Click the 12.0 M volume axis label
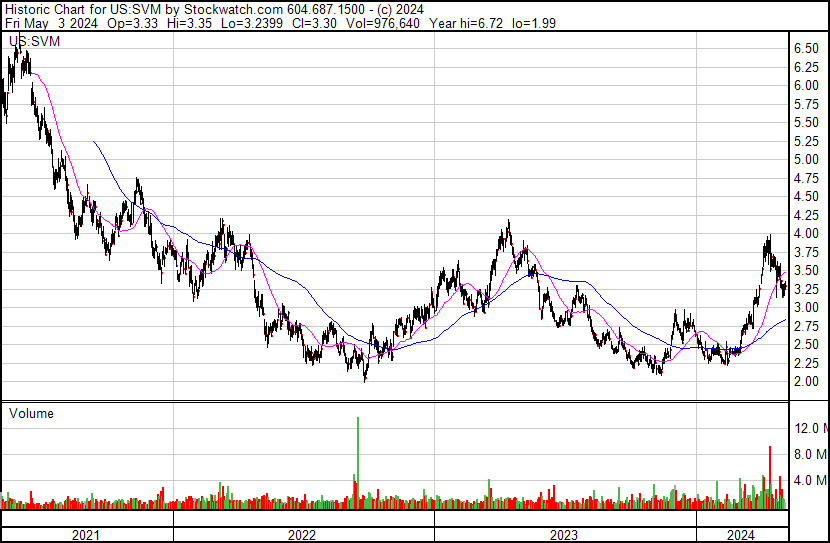830x543 pixels. click(811, 428)
